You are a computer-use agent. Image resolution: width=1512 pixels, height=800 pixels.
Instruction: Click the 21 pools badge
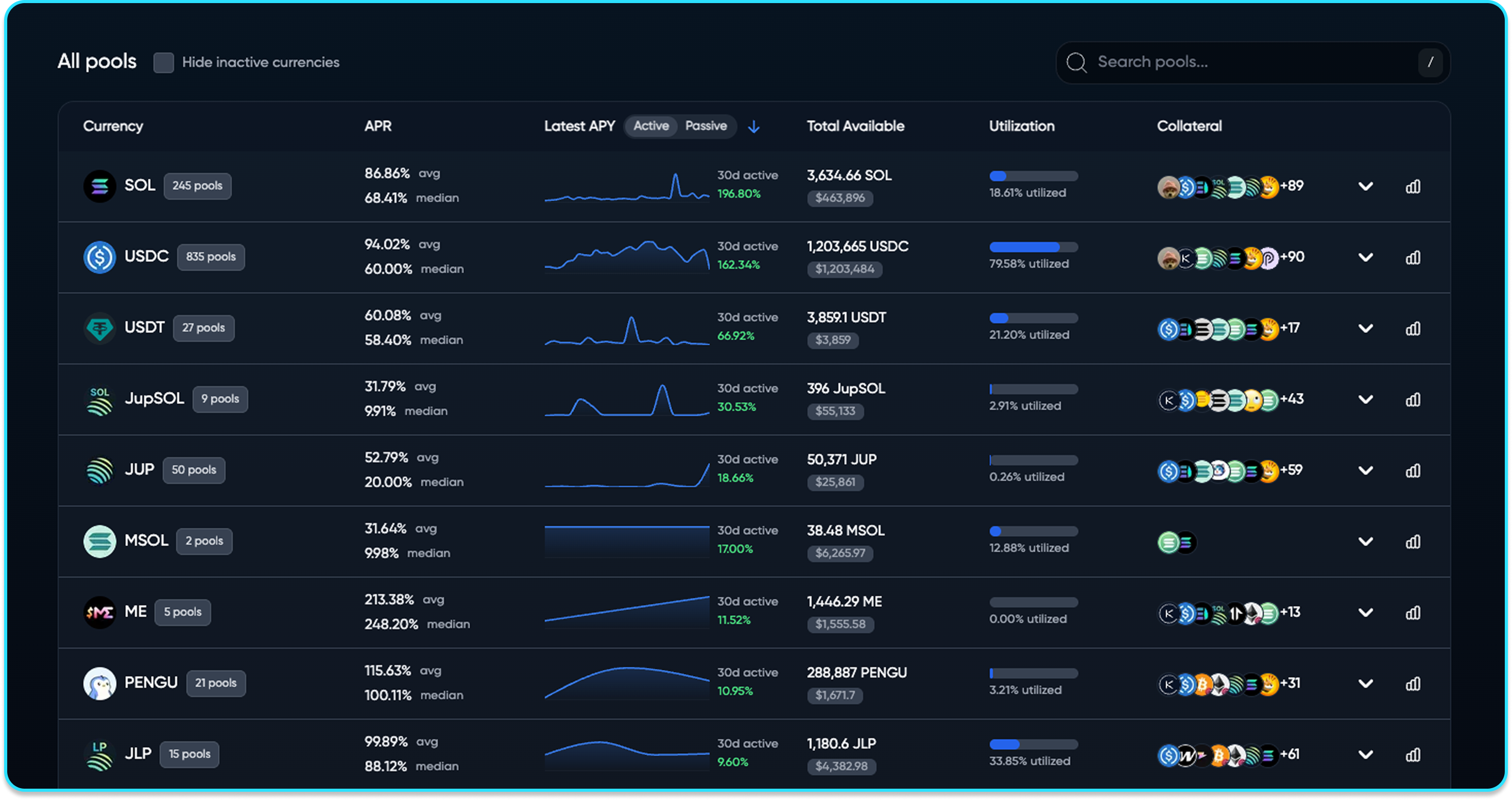pos(216,683)
